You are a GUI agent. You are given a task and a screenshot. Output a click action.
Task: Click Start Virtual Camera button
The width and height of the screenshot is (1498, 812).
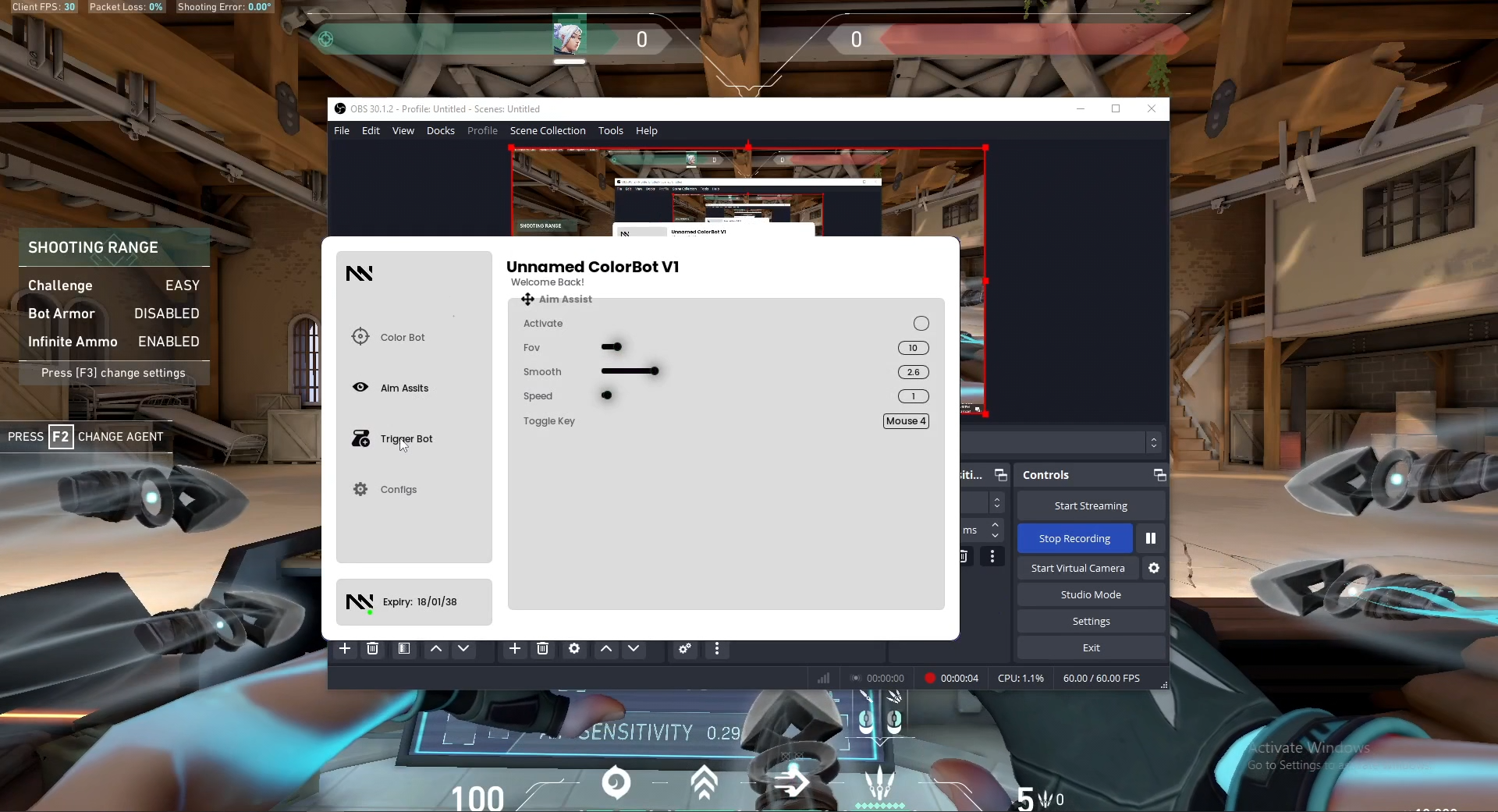point(1078,568)
